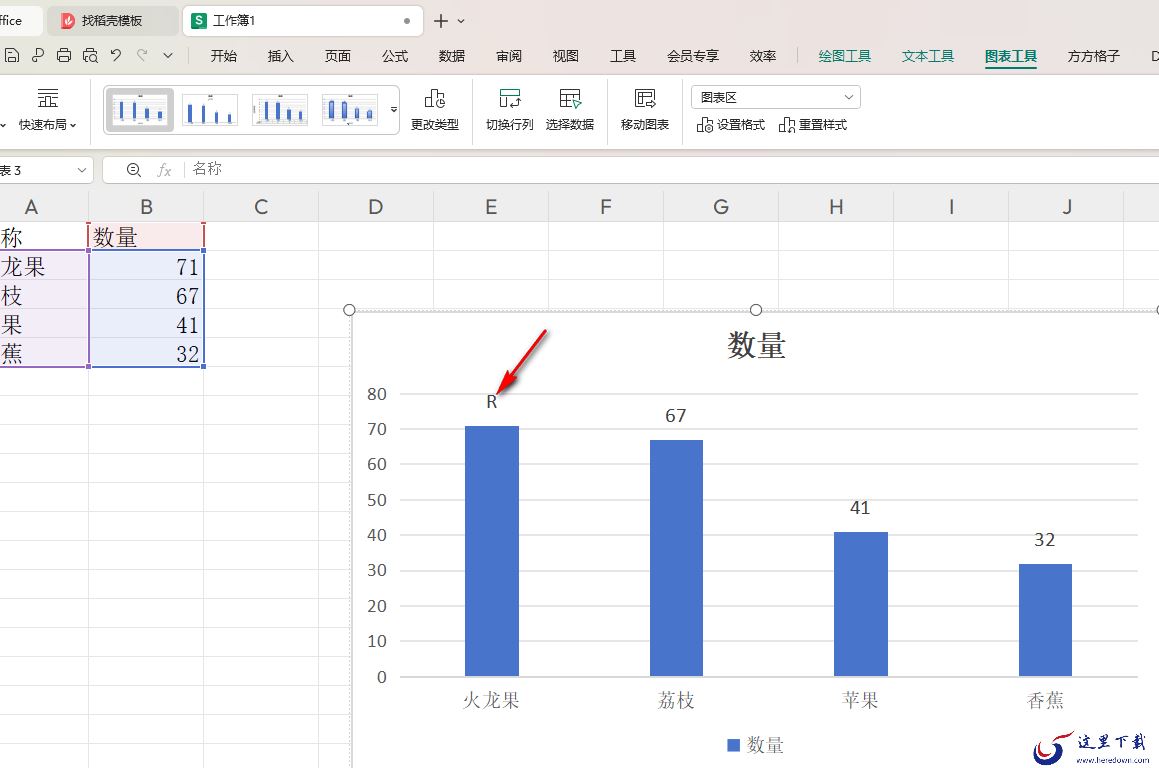Open the 开始 Home tab
This screenshot has height=768, width=1159.
pyautogui.click(x=223, y=56)
